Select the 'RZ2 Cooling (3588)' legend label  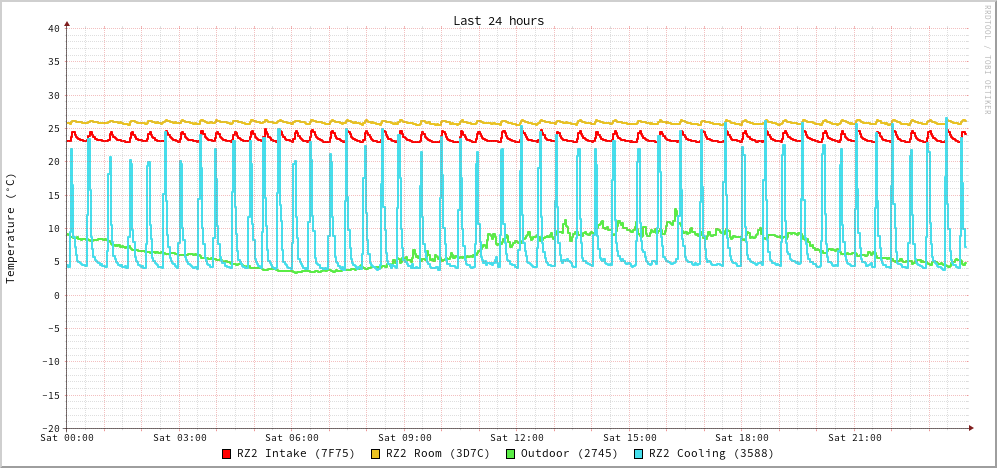point(711,453)
